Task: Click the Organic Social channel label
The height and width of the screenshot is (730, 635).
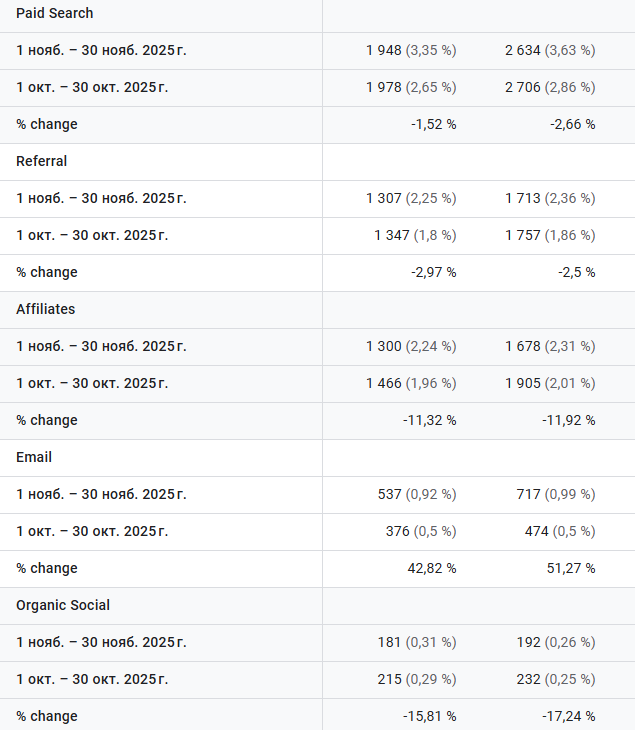Action: click(63, 605)
